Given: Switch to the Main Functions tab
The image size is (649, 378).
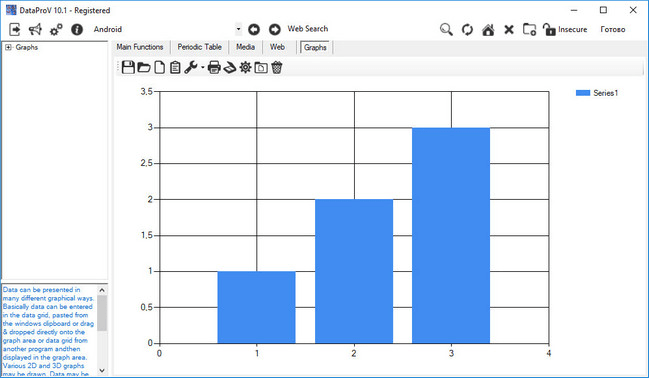Looking at the screenshot, I should coord(140,47).
